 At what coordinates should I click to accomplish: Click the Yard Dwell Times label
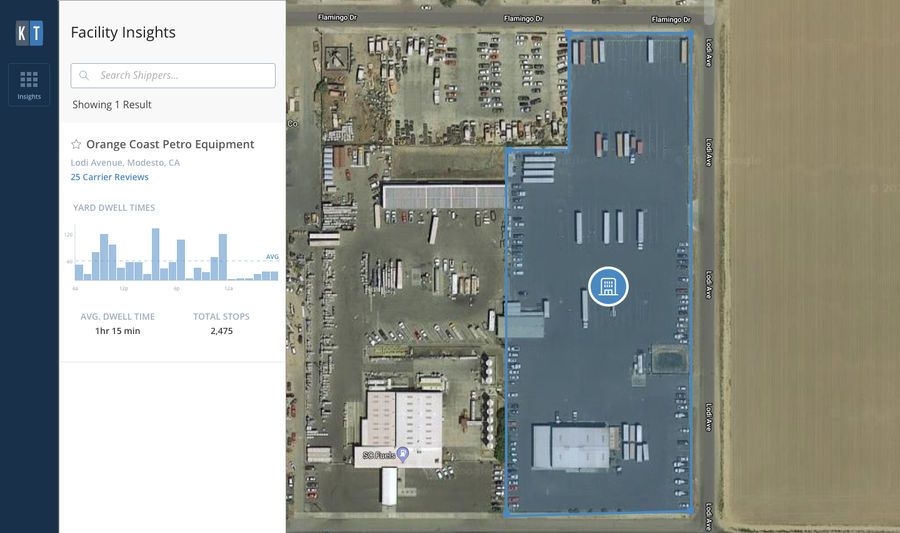(114, 208)
